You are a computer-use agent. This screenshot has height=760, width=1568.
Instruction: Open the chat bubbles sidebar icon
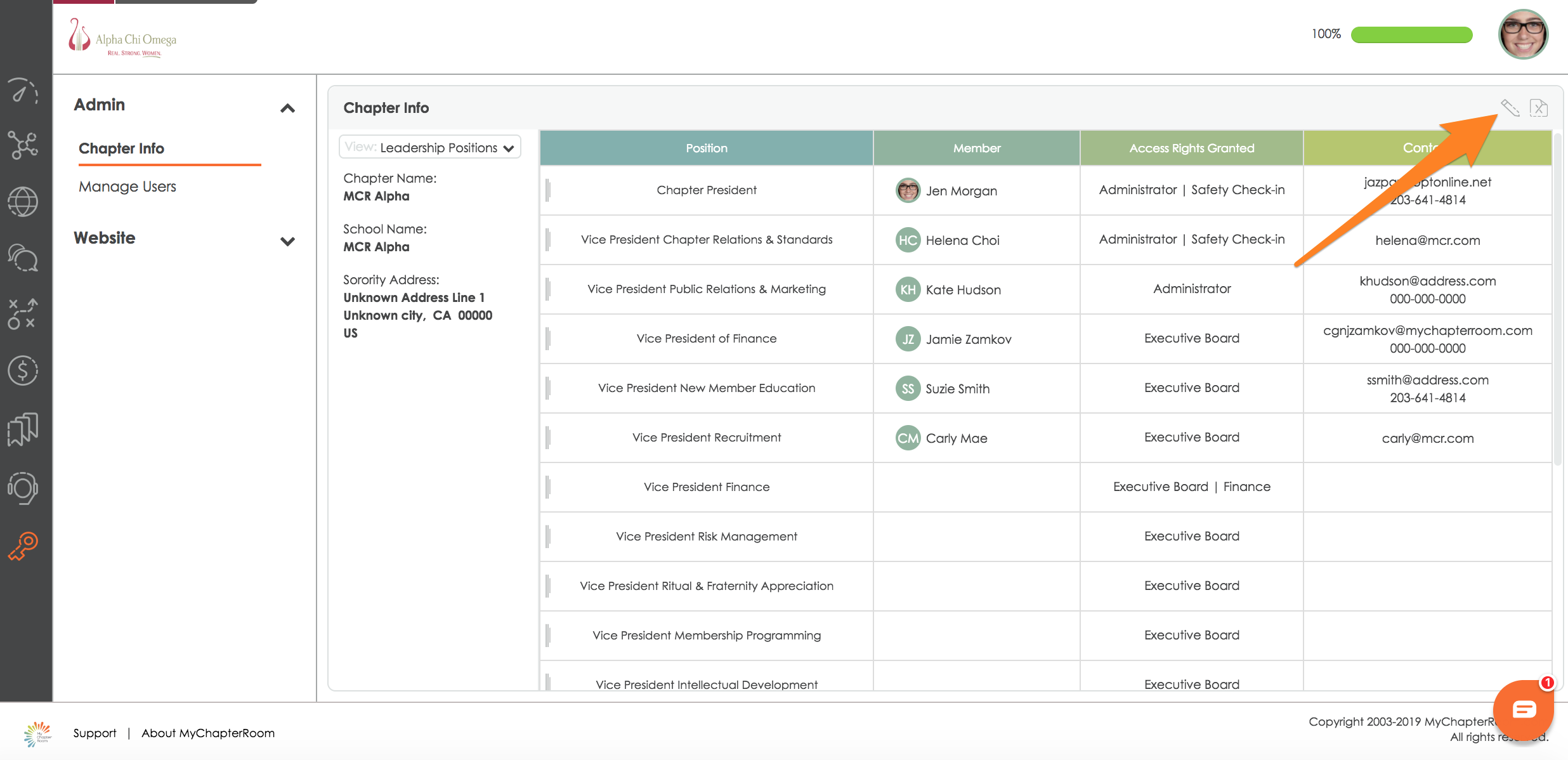23,258
